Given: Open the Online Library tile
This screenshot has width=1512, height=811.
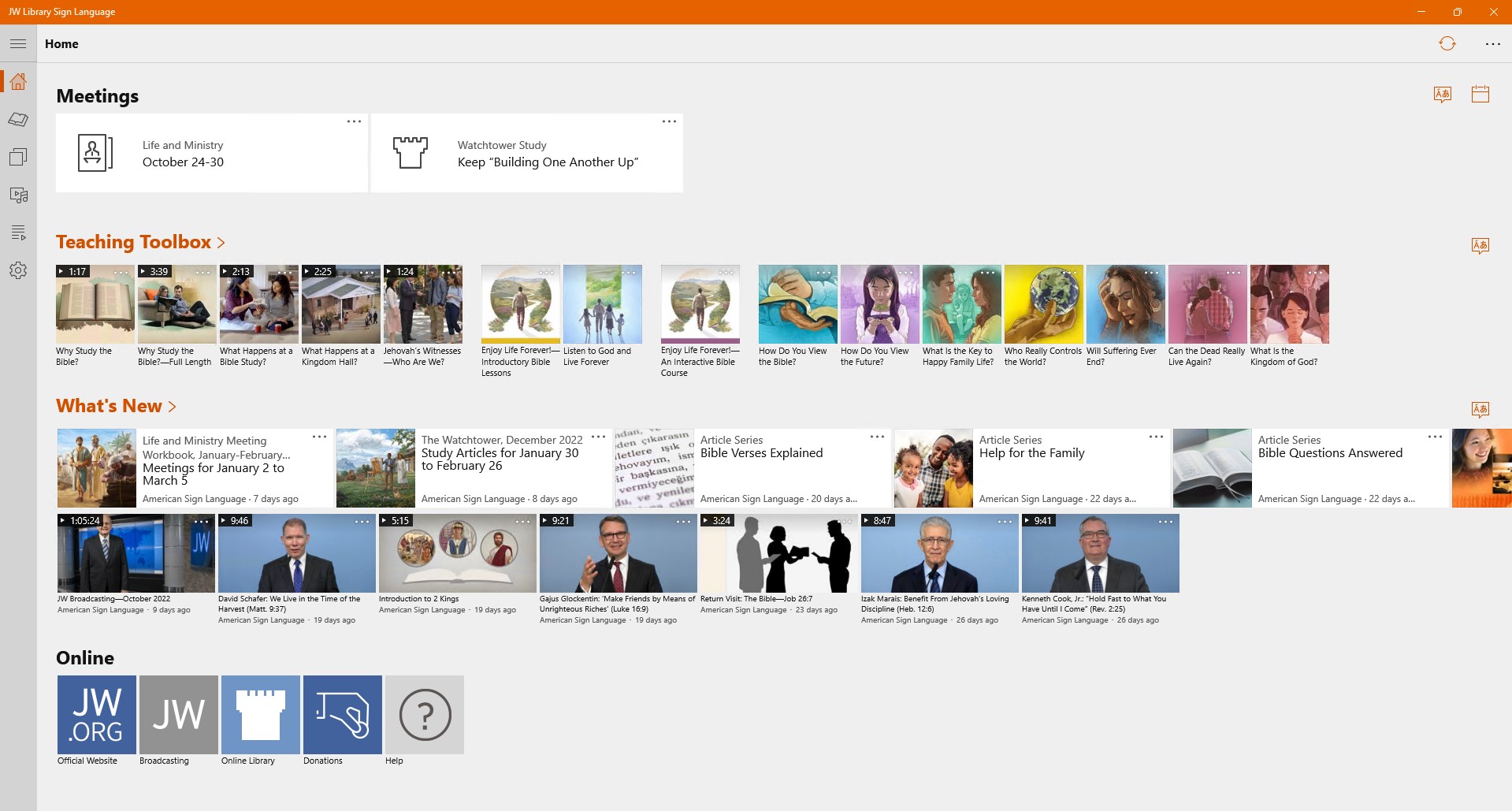Looking at the screenshot, I should coord(261,715).
